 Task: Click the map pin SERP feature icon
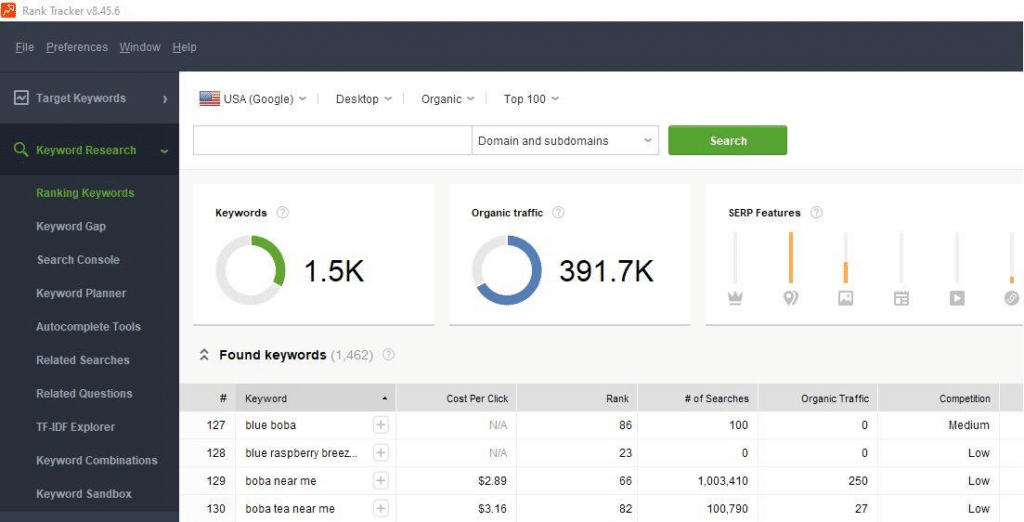(791, 299)
